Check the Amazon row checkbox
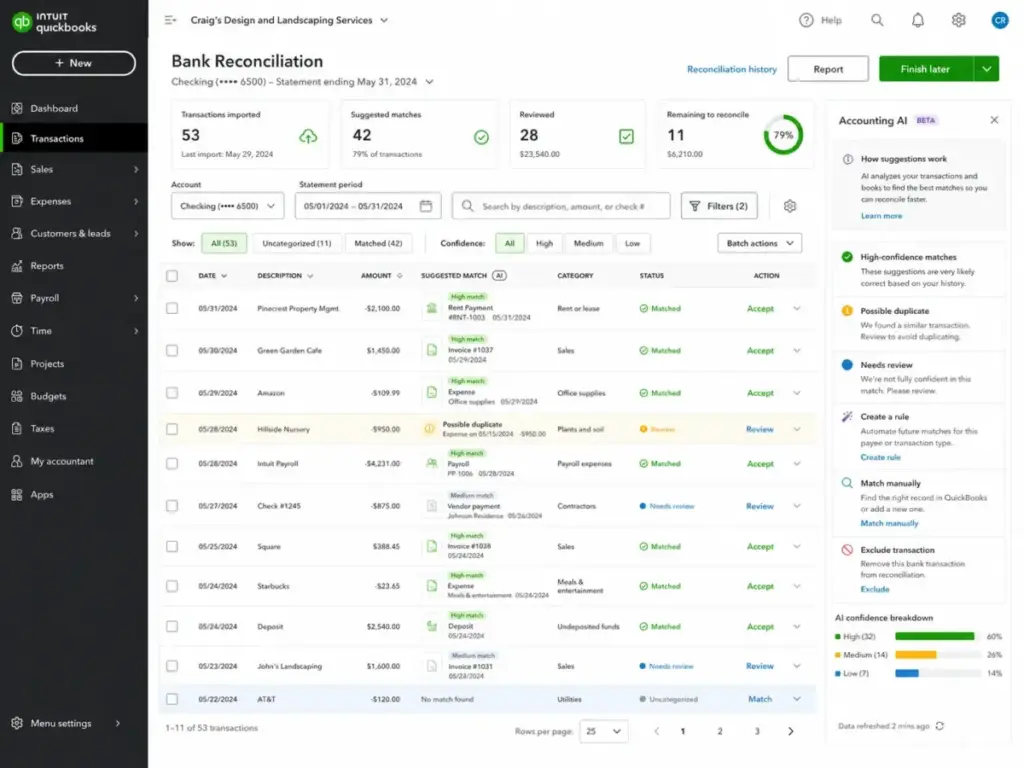The image size is (1024, 768). click(172, 393)
